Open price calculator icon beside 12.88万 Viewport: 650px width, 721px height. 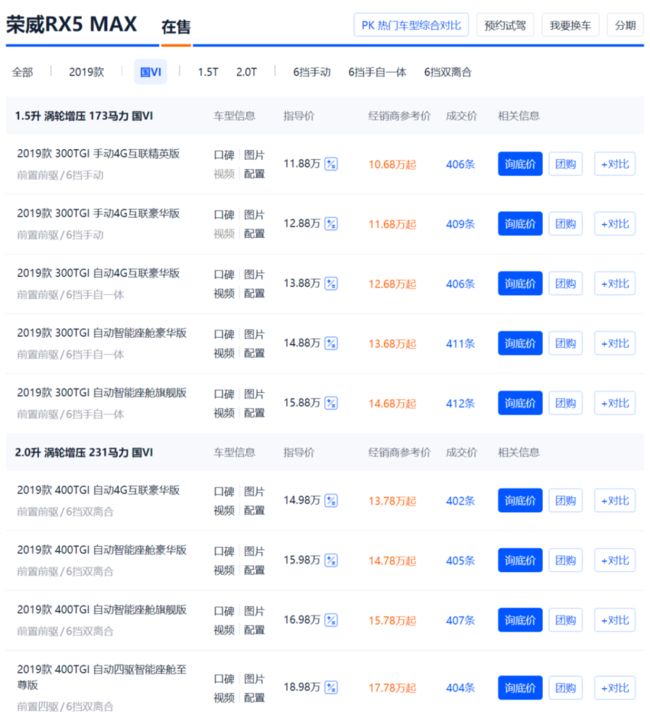click(331, 223)
